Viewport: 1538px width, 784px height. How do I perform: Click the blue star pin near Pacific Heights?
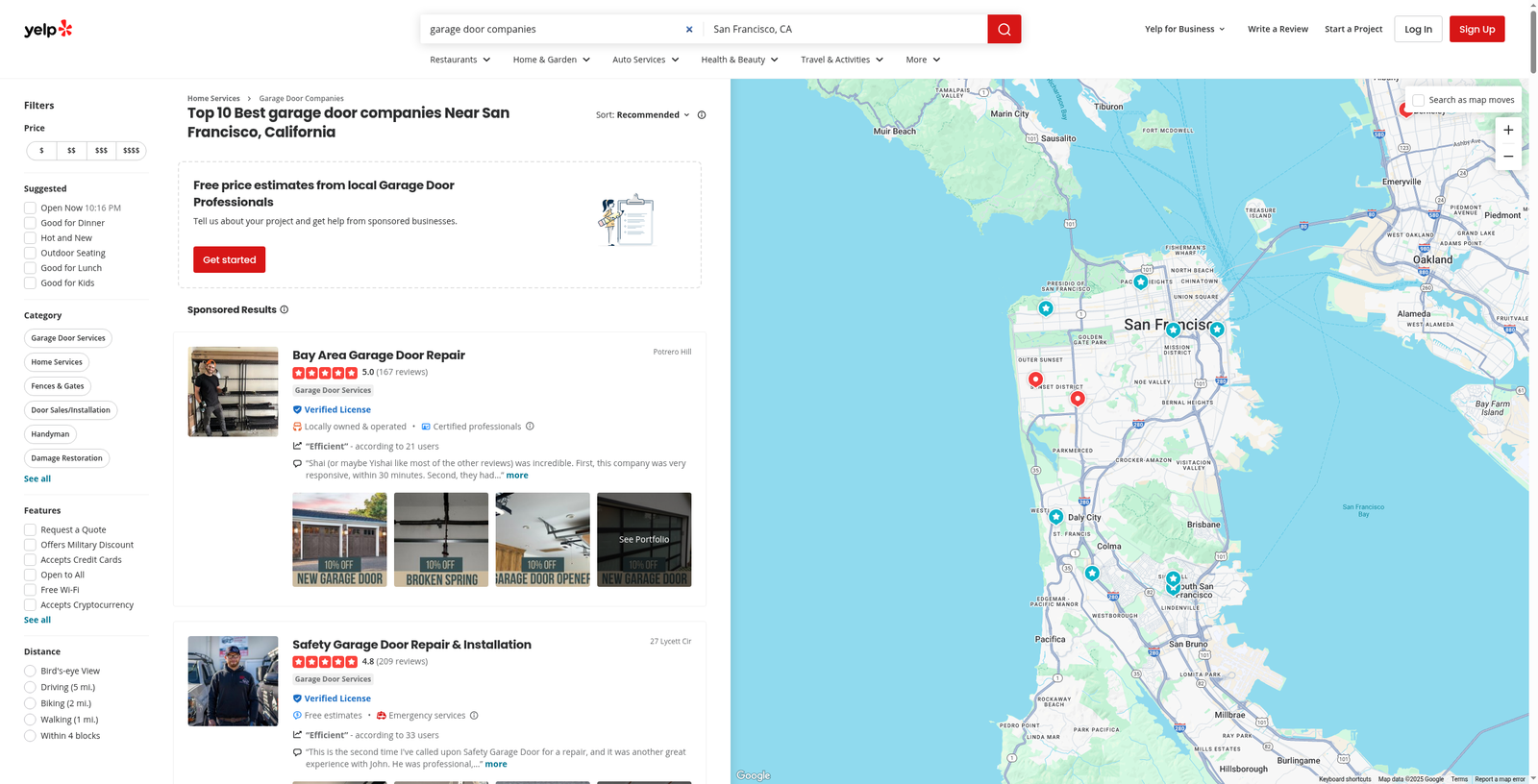click(x=1140, y=282)
